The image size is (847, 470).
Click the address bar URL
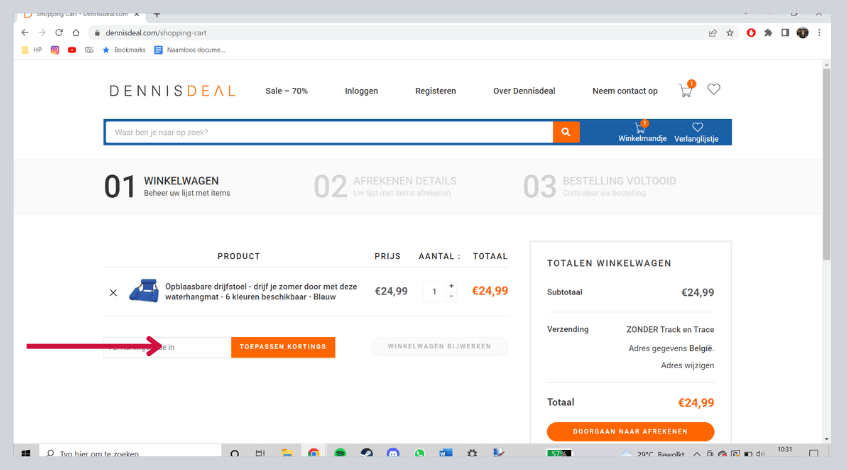[156, 33]
